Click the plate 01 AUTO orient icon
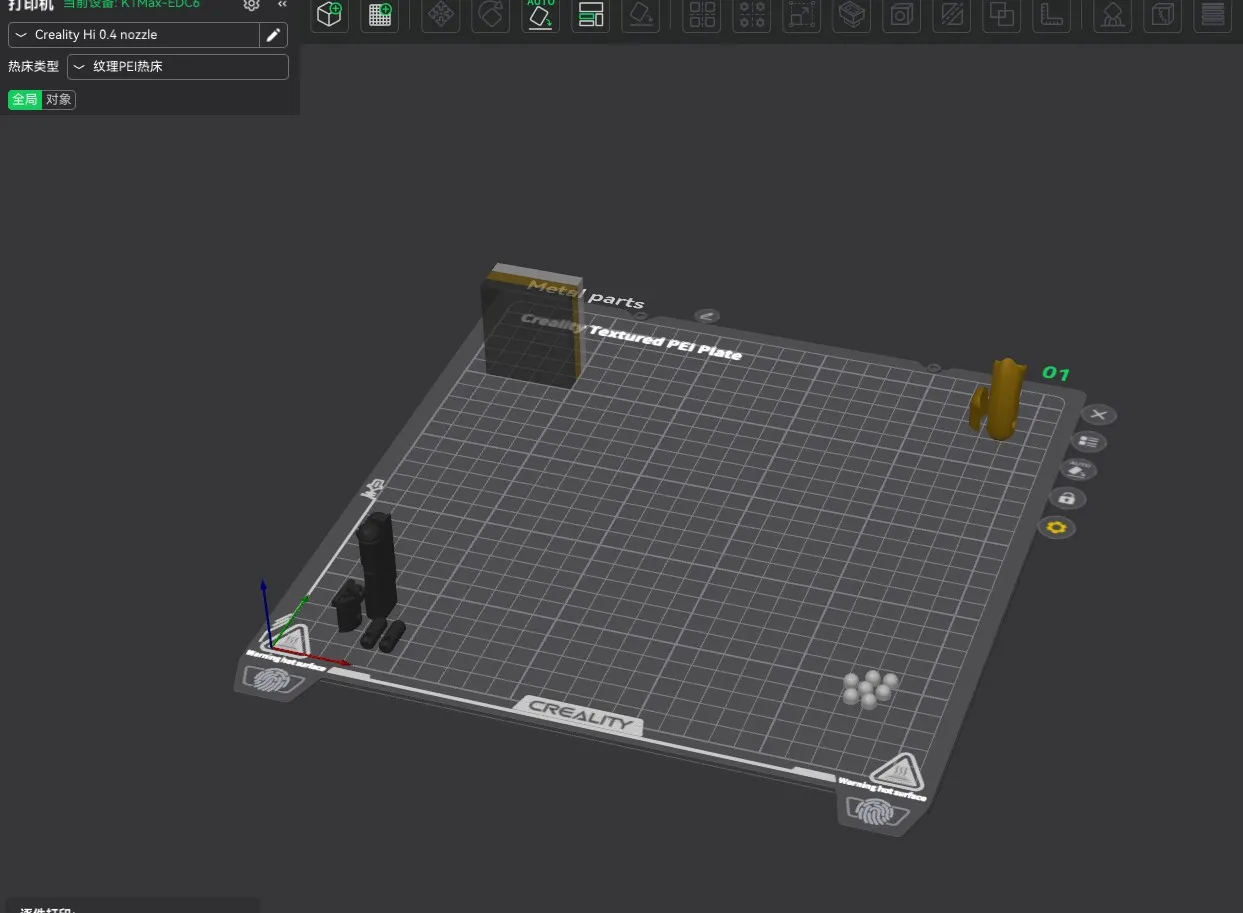 click(1078, 469)
